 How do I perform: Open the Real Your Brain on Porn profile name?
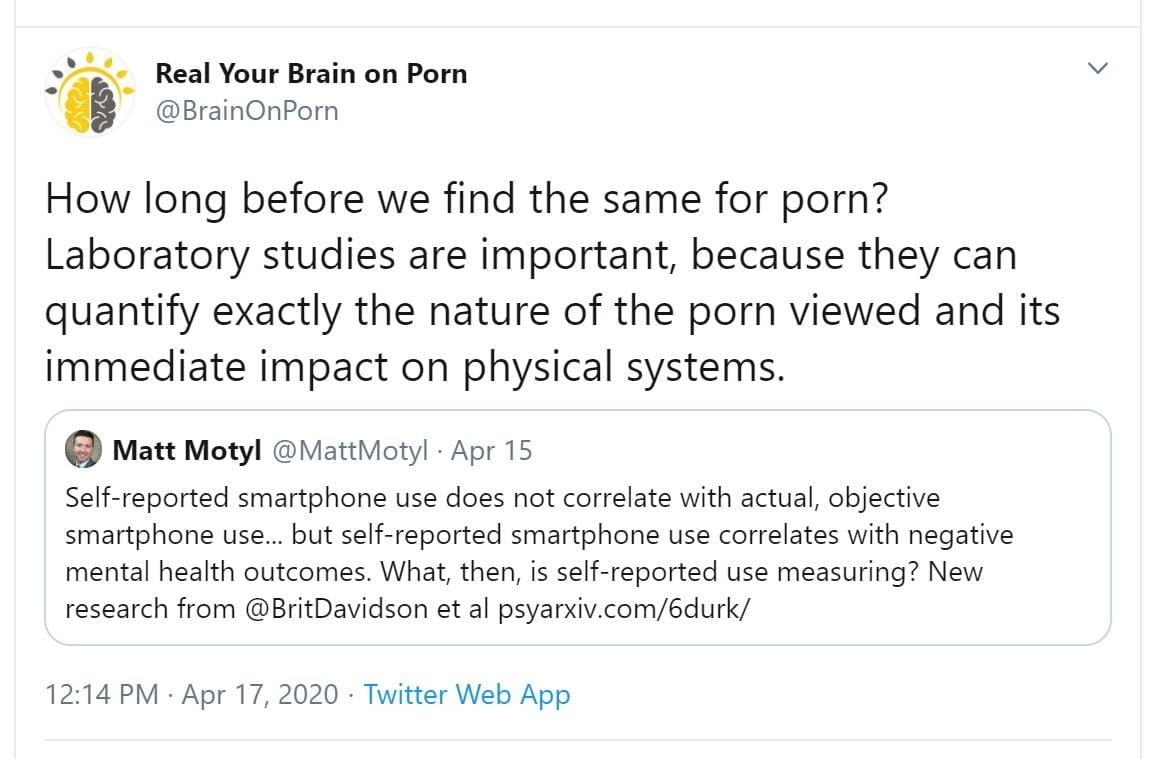[311, 73]
